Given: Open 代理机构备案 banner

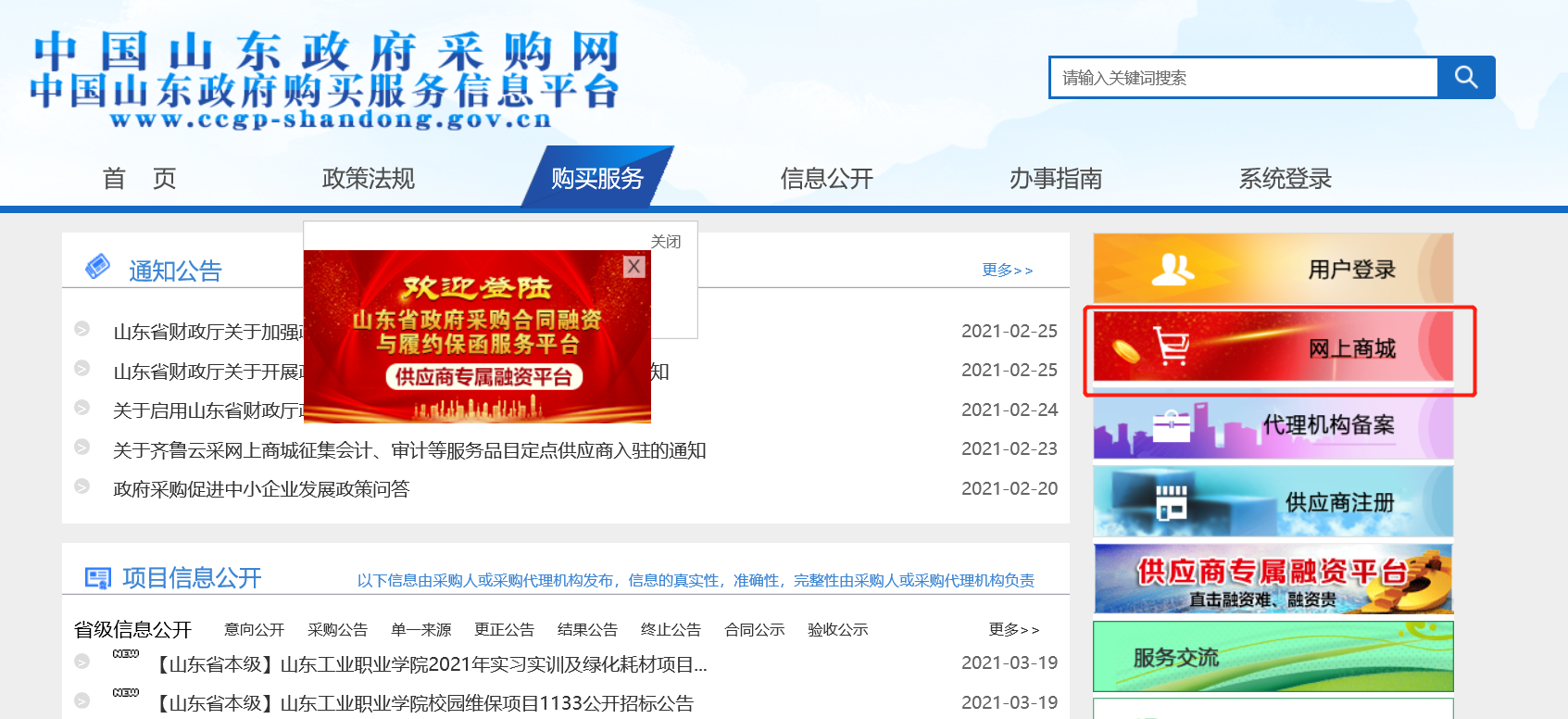Looking at the screenshot, I should [1273, 425].
